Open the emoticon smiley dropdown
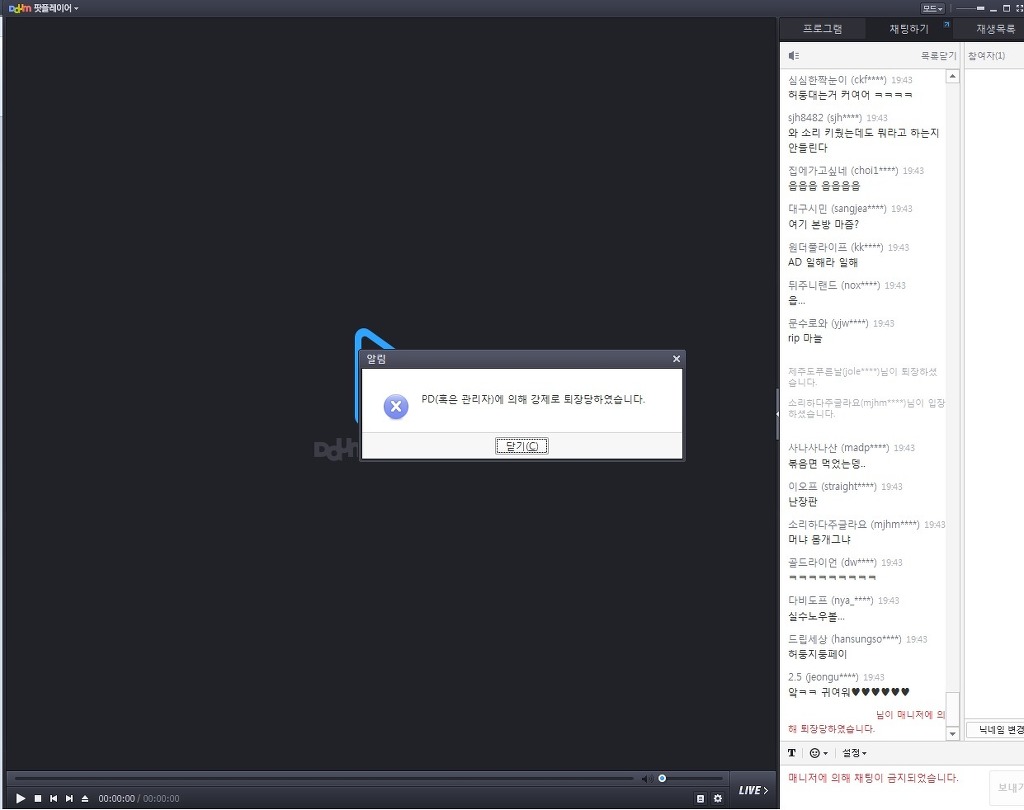This screenshot has width=1024, height=810. 818,753
